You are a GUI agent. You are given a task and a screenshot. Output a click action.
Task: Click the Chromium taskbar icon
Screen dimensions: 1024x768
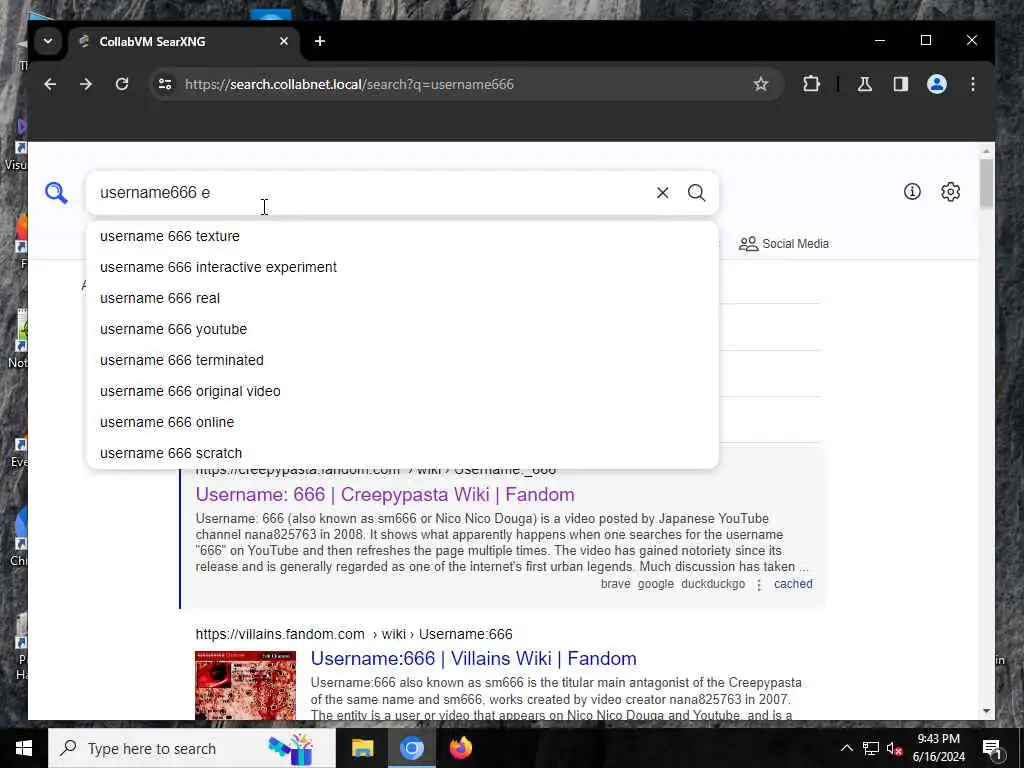411,748
